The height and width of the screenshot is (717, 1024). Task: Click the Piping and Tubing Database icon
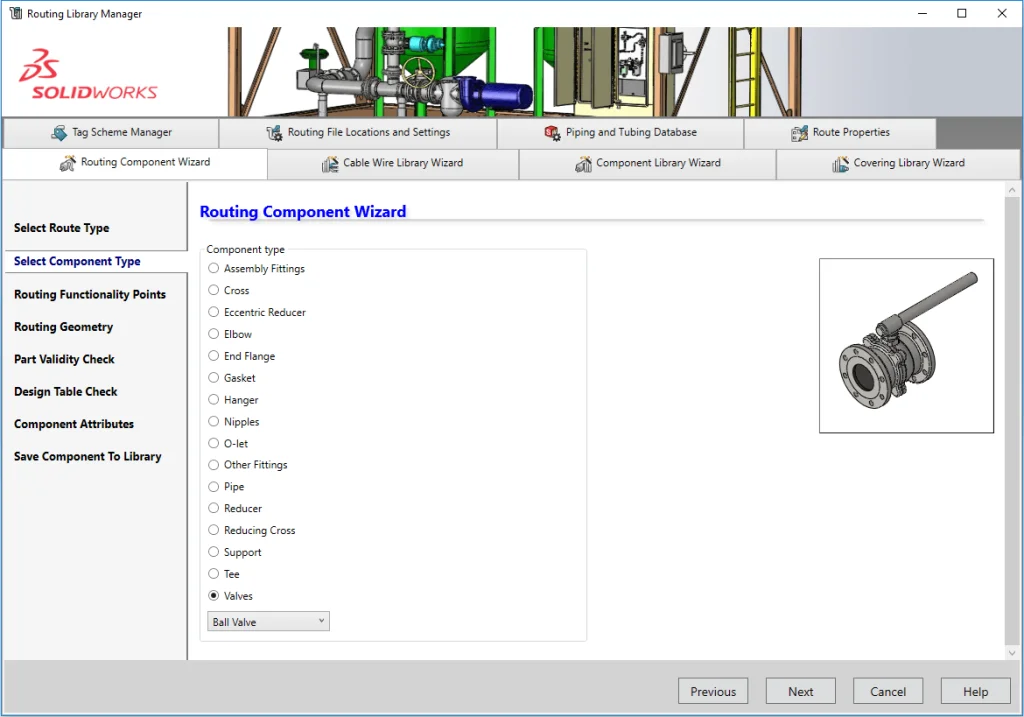(552, 132)
